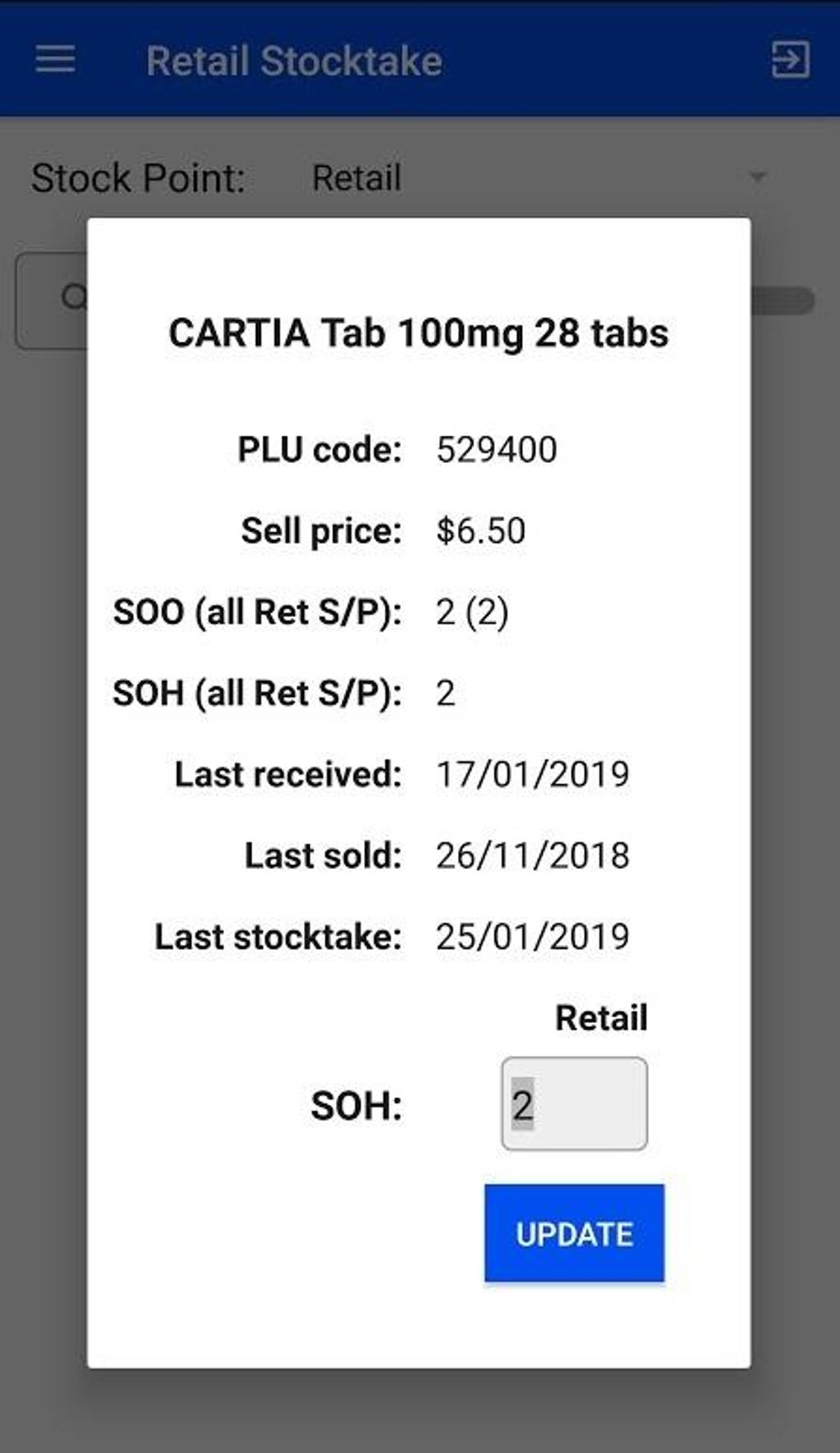This screenshot has width=840, height=1453.
Task: Select the last sold date 26/11/2018
Action: [532, 855]
